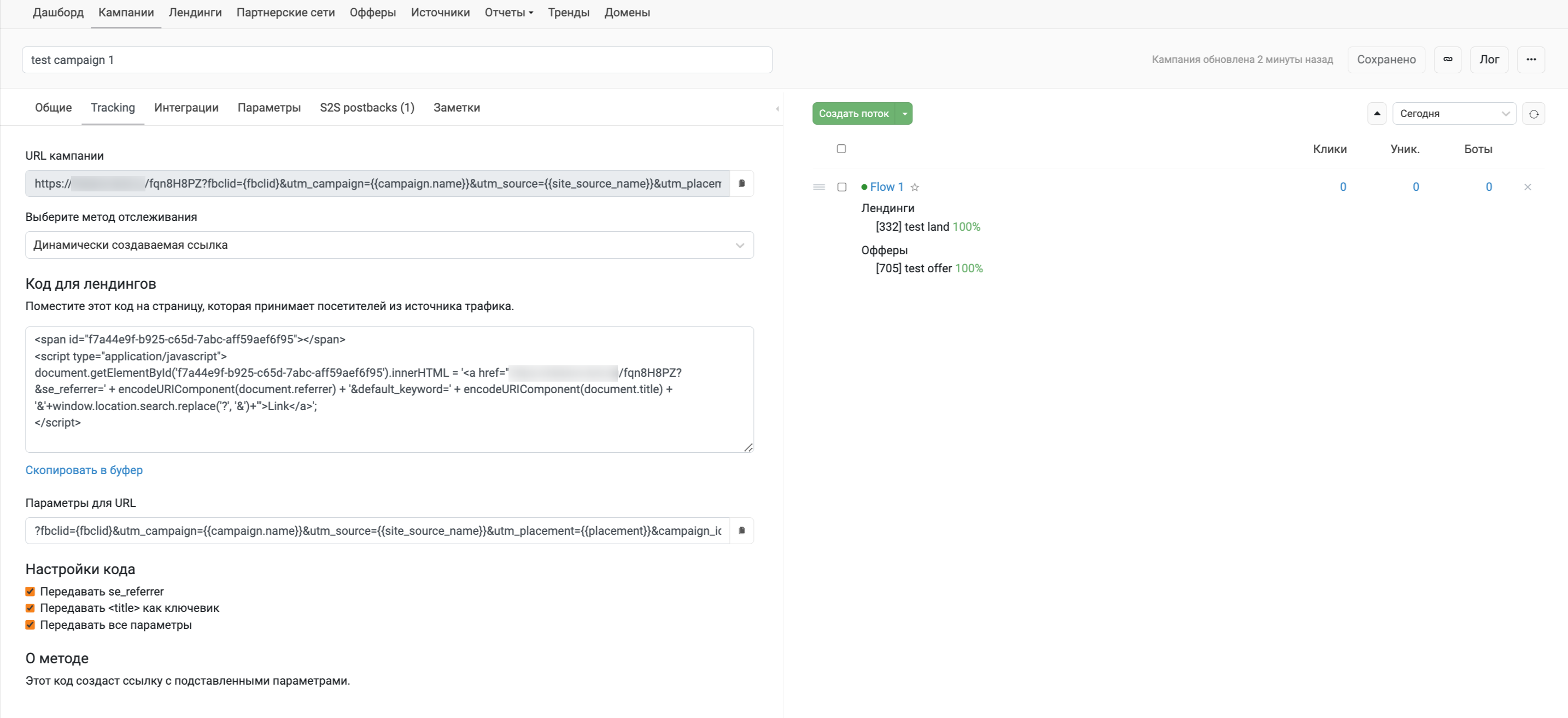The image size is (1568, 718).
Task: Expand the Создать поток dropdown arrow
Action: coord(904,114)
